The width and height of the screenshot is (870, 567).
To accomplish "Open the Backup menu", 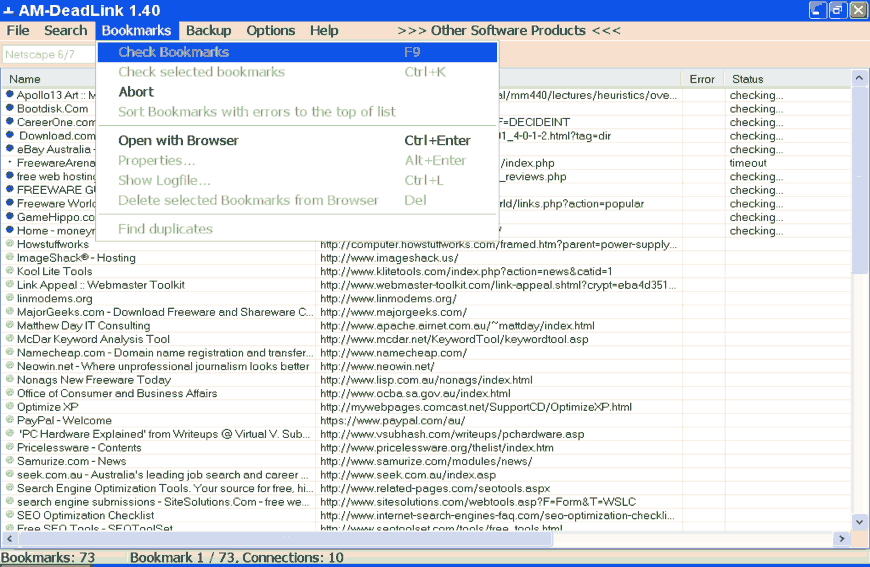I will (x=208, y=31).
